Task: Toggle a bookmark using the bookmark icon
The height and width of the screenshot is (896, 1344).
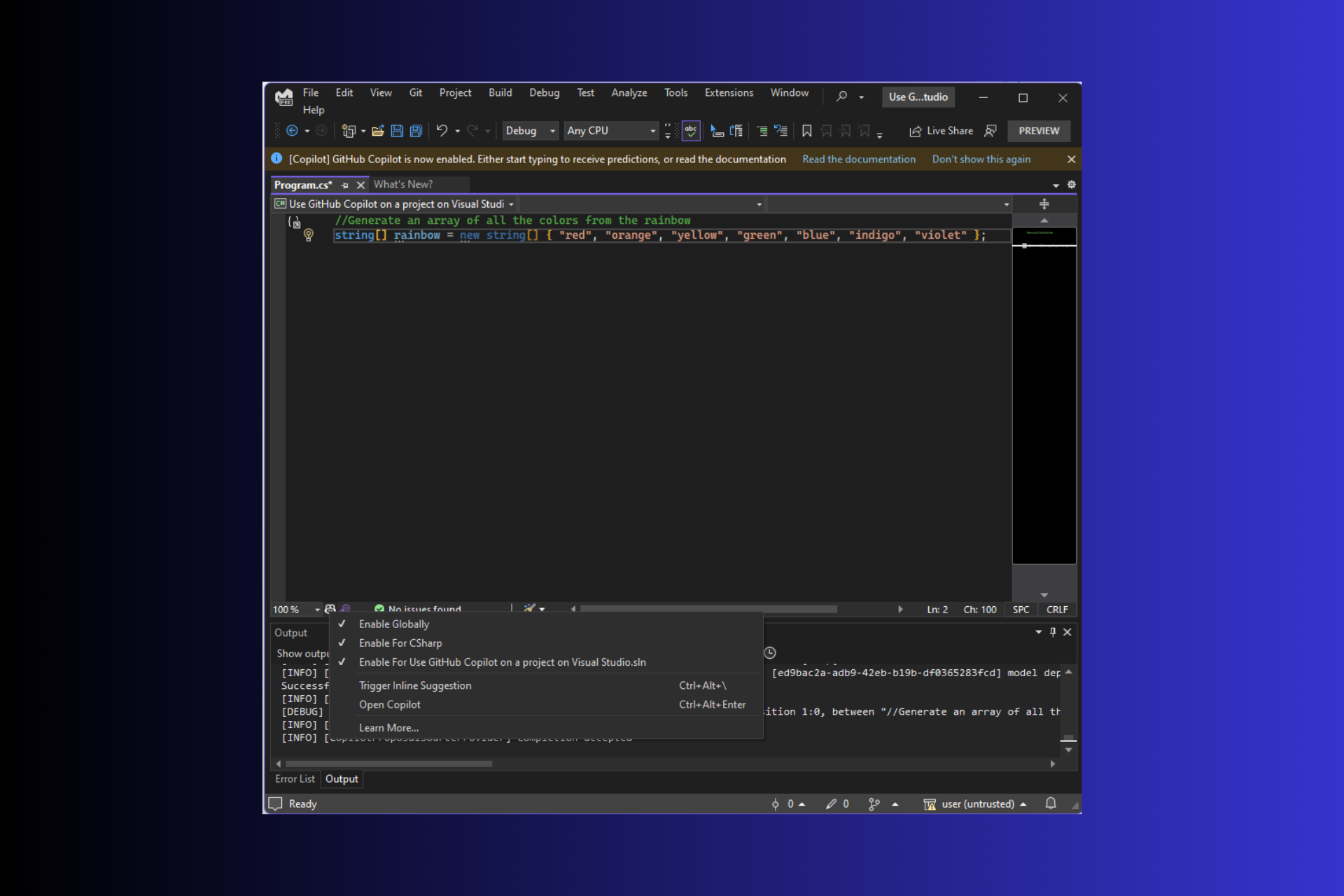Action: (806, 131)
